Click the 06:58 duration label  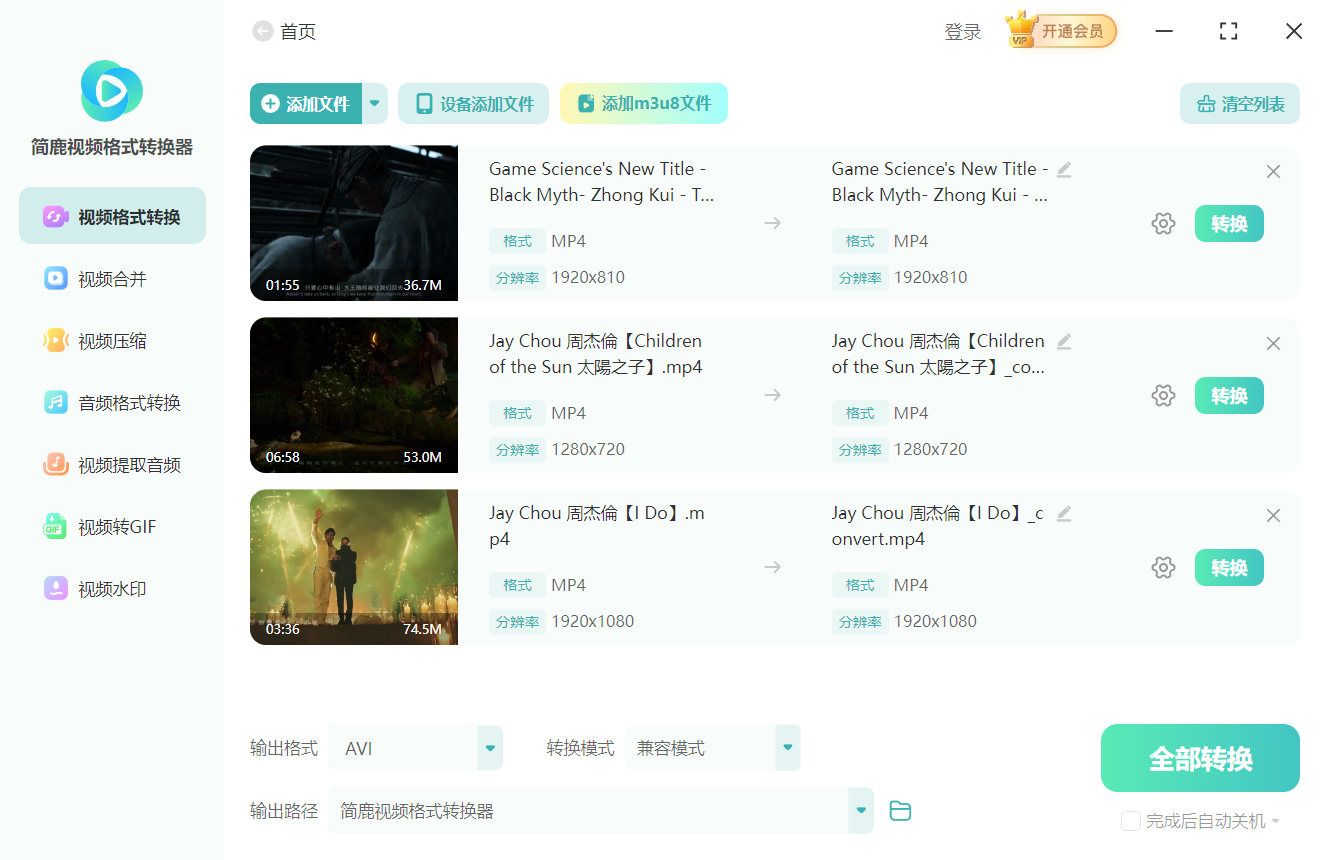(x=283, y=457)
